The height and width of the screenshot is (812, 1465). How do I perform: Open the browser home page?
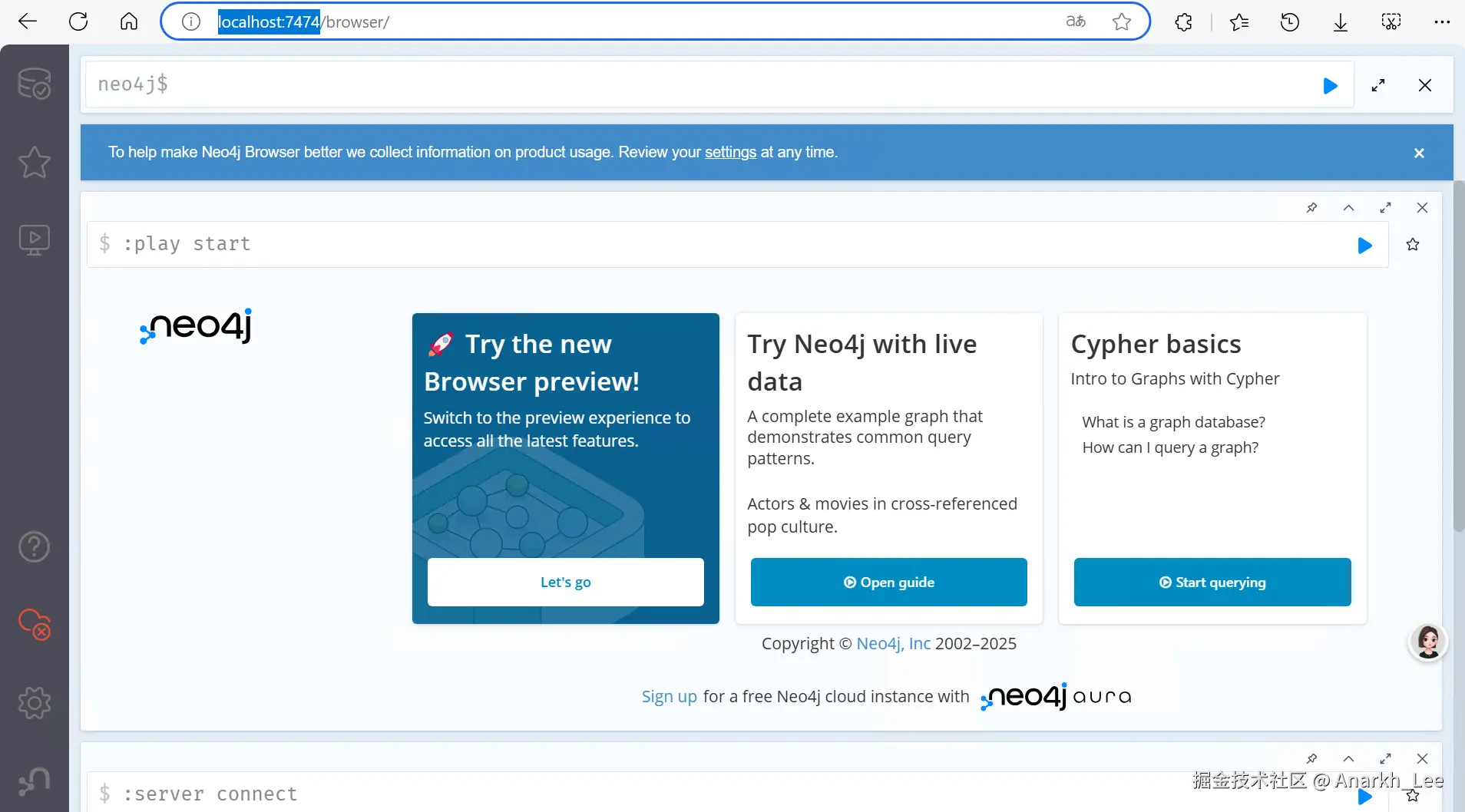129,21
